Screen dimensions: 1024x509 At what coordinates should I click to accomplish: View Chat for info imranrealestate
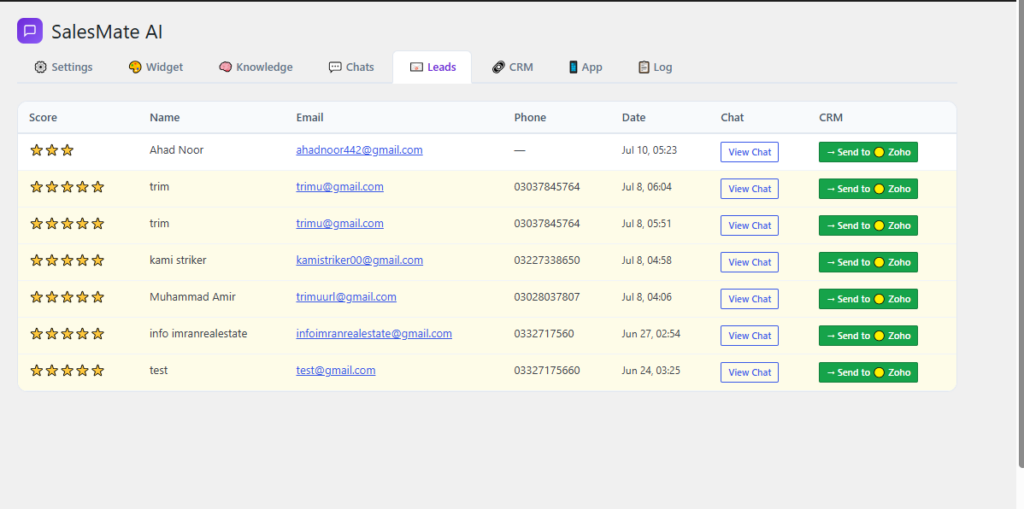click(750, 335)
